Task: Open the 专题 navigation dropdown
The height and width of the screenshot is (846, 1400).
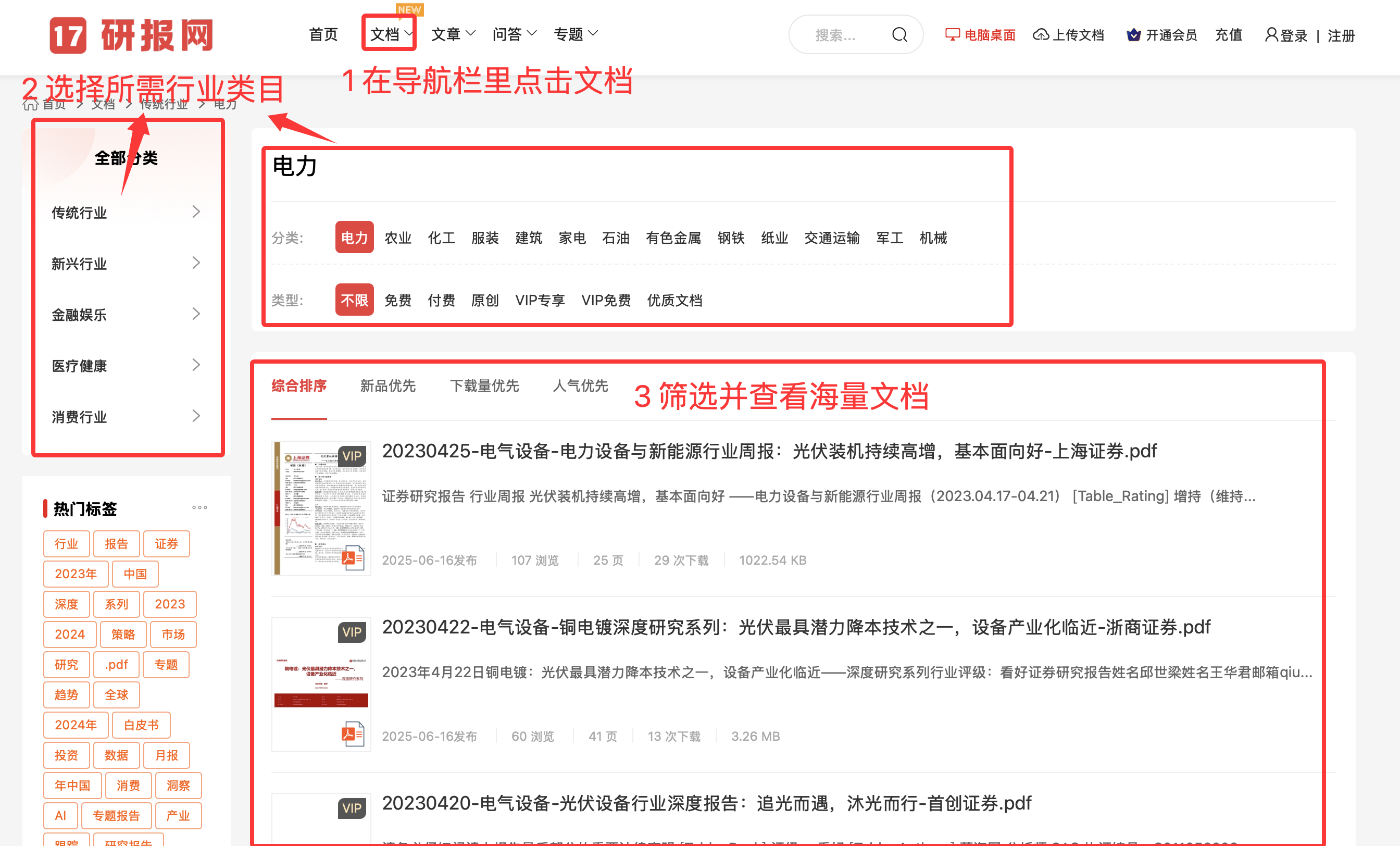Action: coord(576,34)
